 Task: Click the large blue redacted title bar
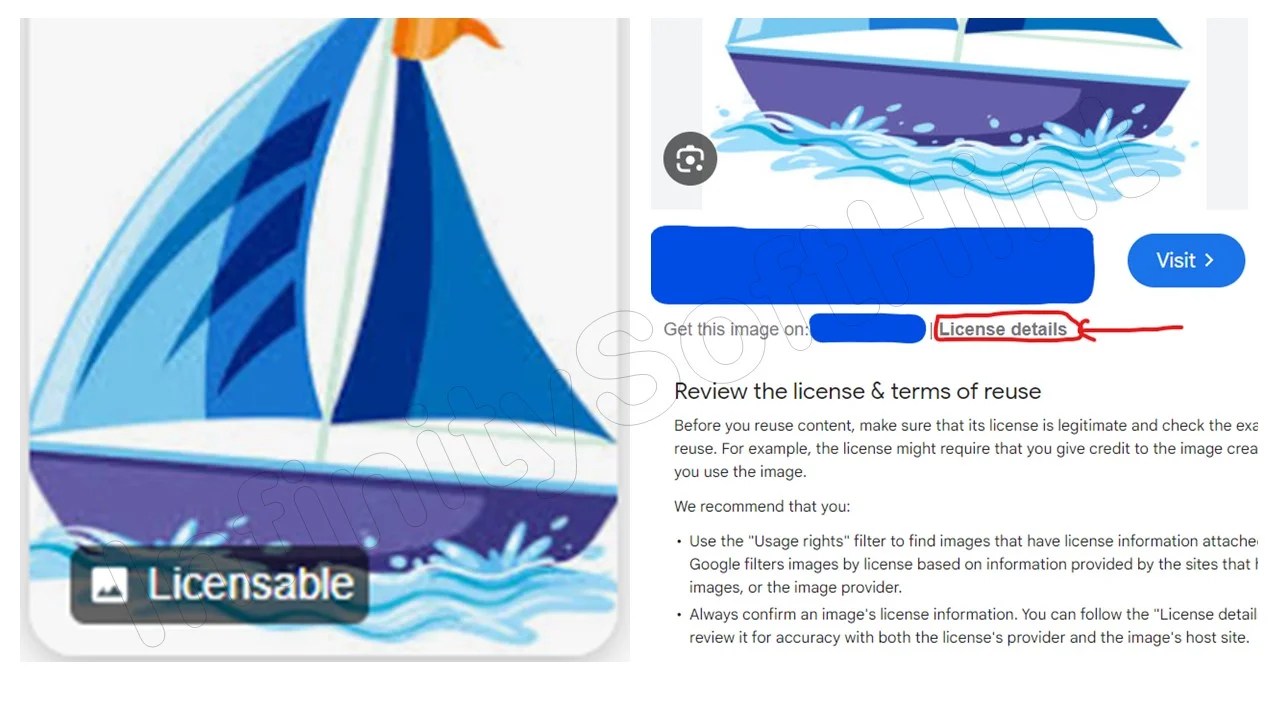(x=872, y=265)
